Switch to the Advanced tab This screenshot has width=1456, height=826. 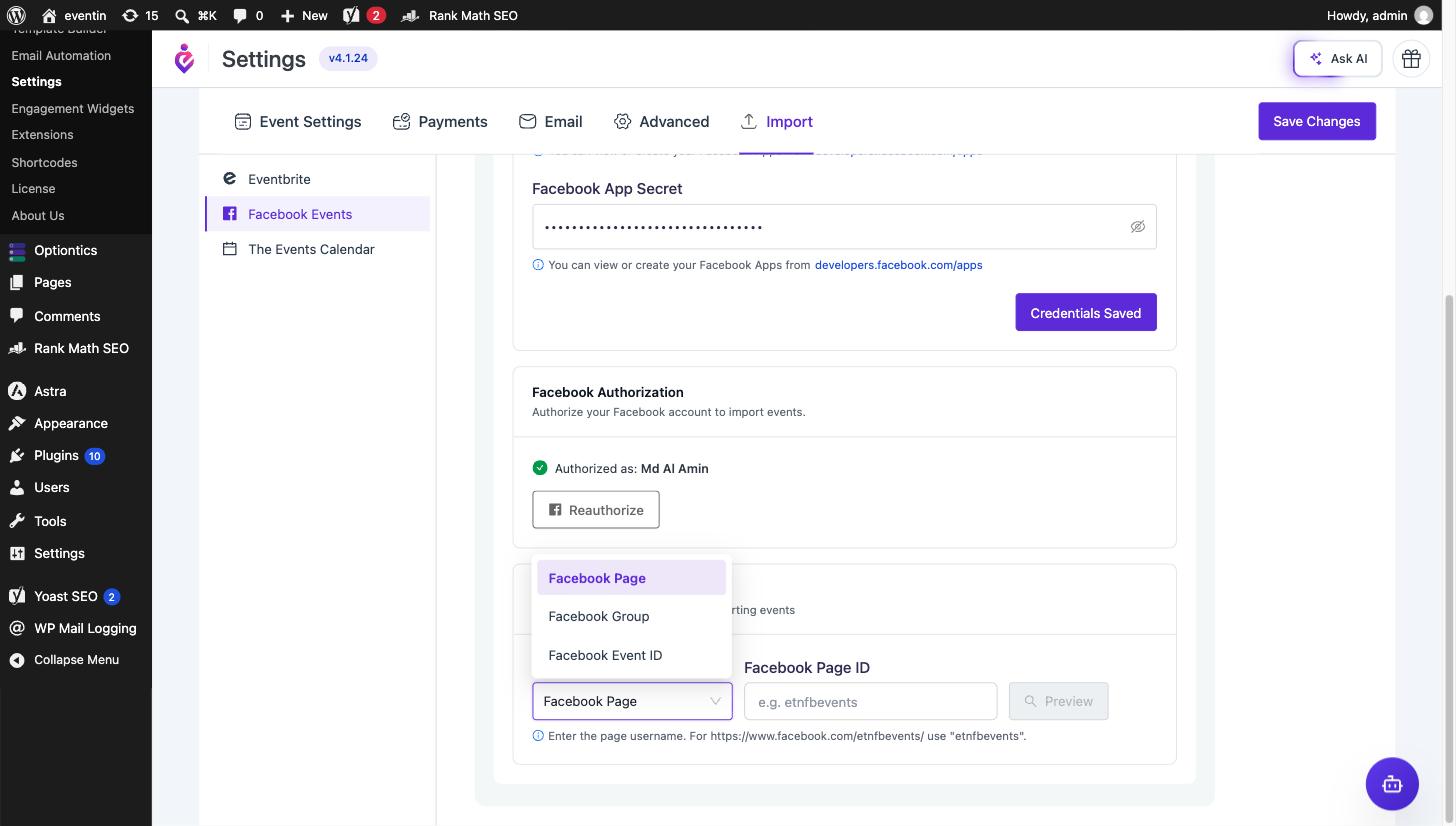pyautogui.click(x=661, y=121)
